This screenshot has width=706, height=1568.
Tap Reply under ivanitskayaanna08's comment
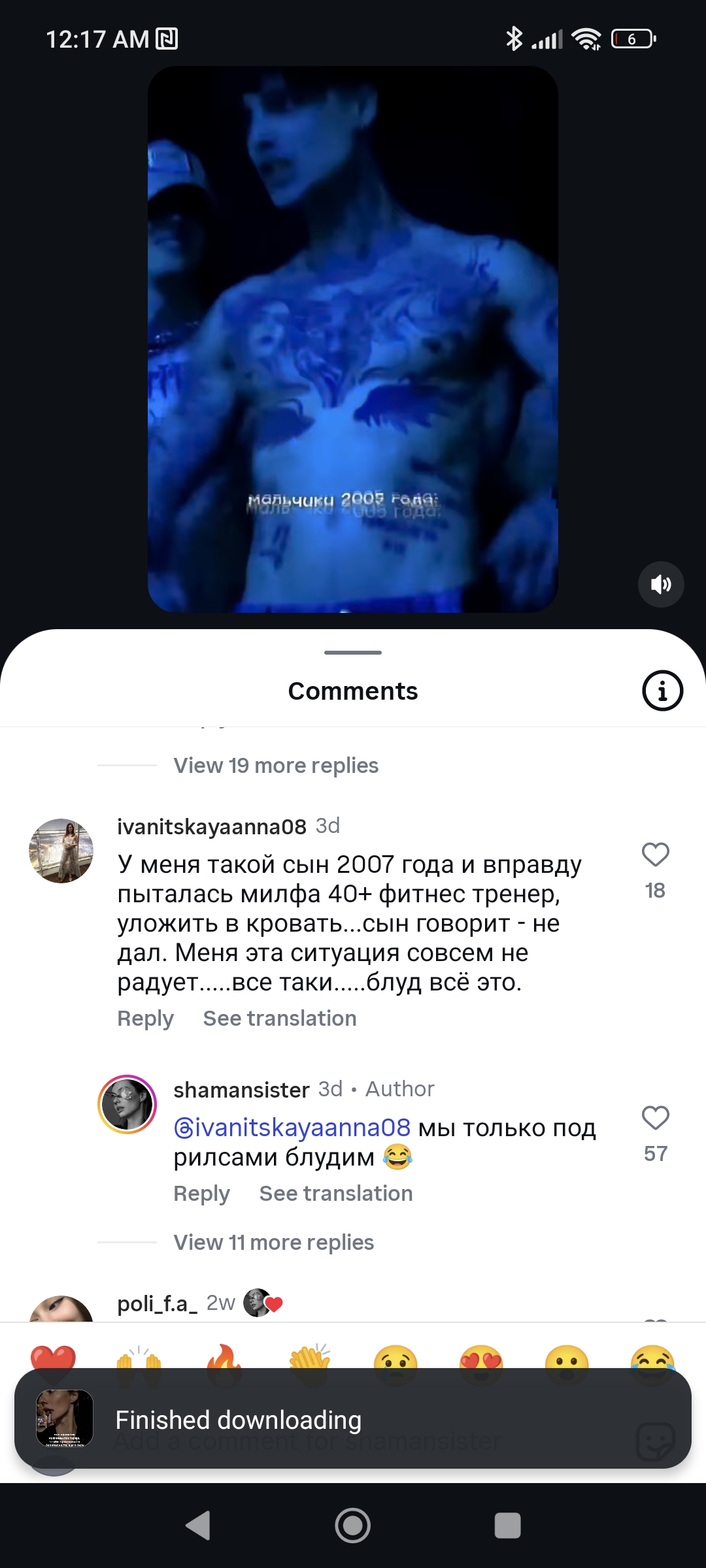pos(145,1019)
